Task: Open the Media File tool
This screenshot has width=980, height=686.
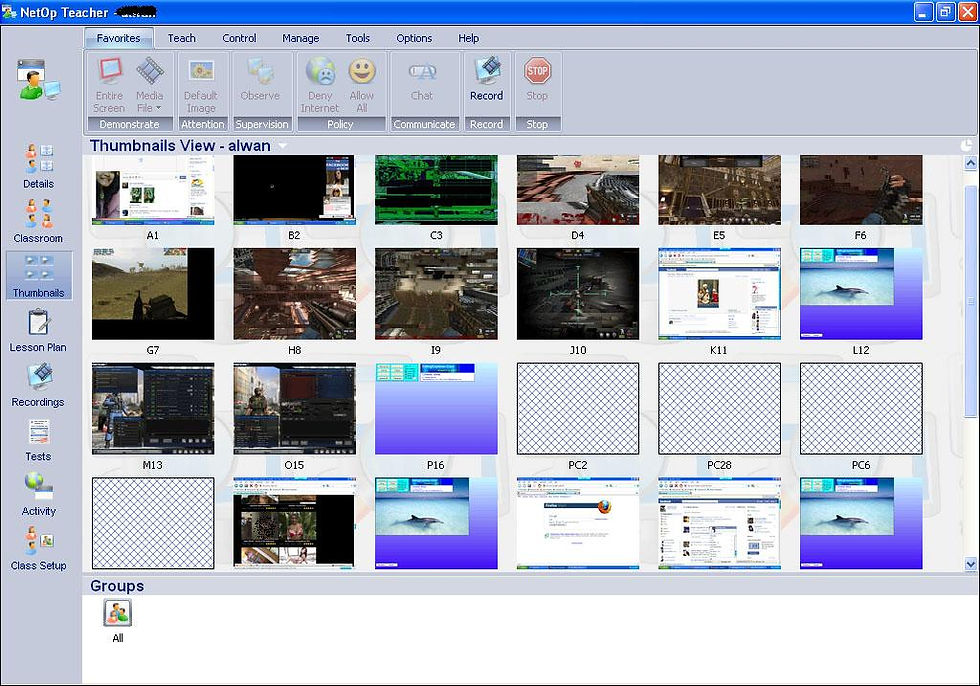Action: tap(149, 84)
